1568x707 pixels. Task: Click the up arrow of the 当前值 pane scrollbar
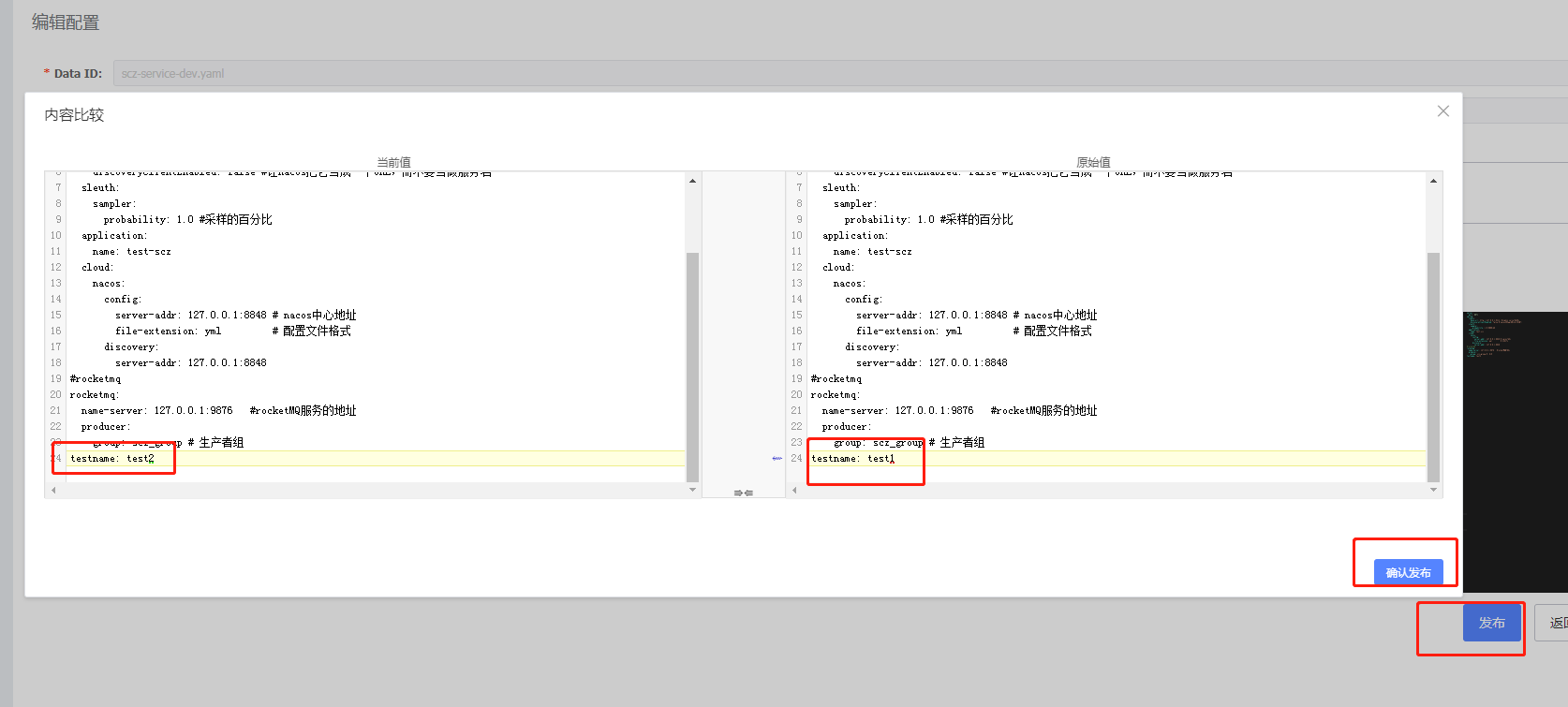[693, 181]
